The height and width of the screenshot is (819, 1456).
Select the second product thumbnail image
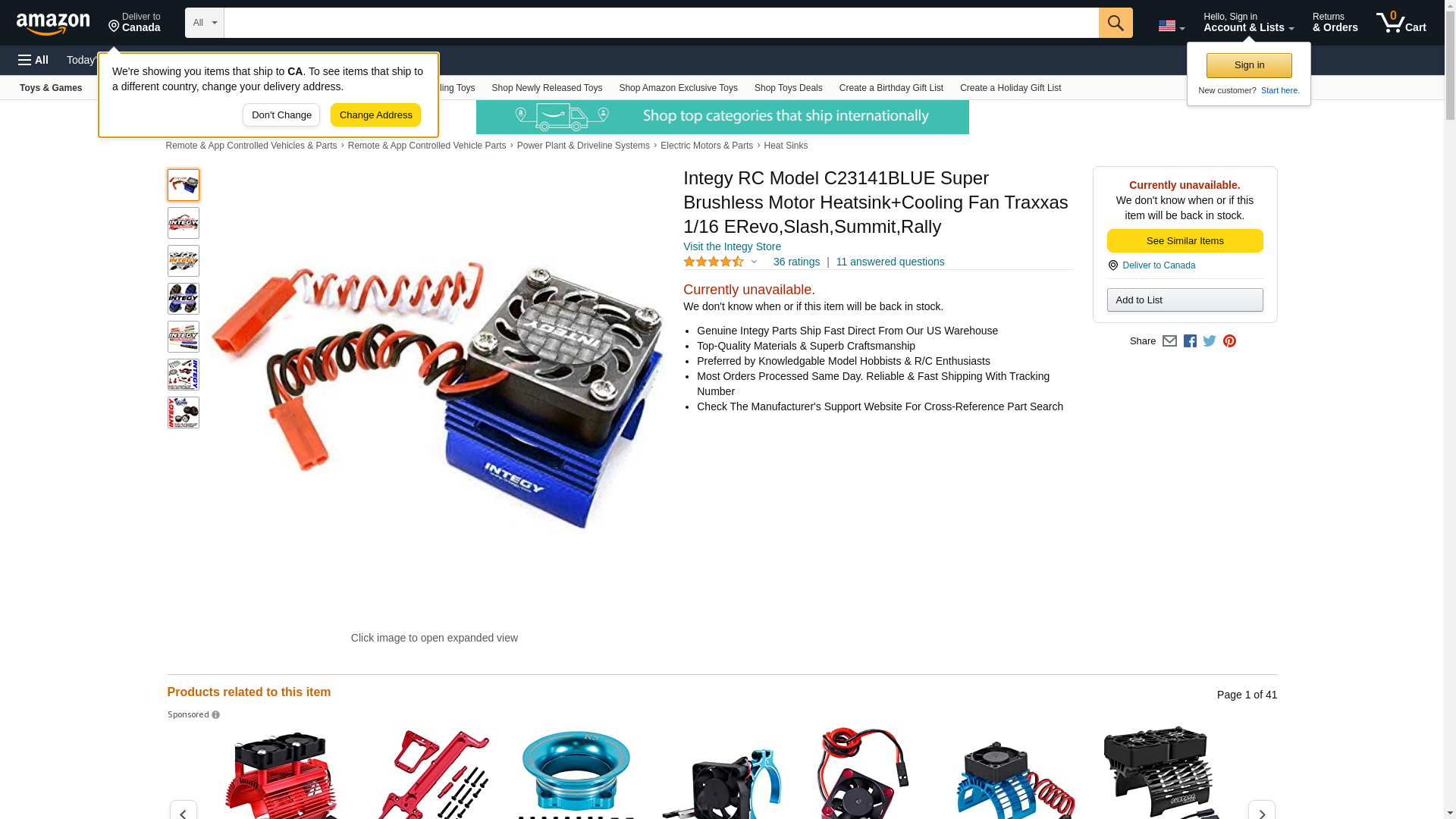pos(184,223)
